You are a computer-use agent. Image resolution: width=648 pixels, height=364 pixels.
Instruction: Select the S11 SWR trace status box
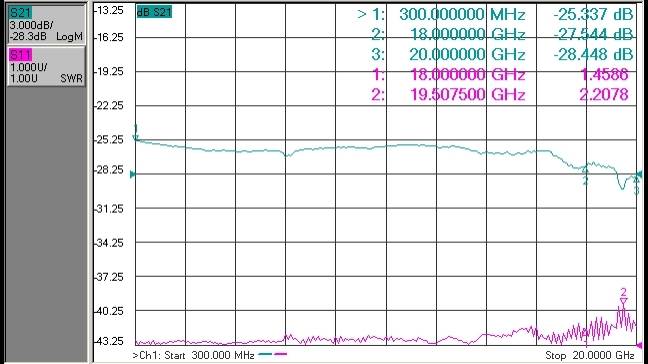[46, 66]
